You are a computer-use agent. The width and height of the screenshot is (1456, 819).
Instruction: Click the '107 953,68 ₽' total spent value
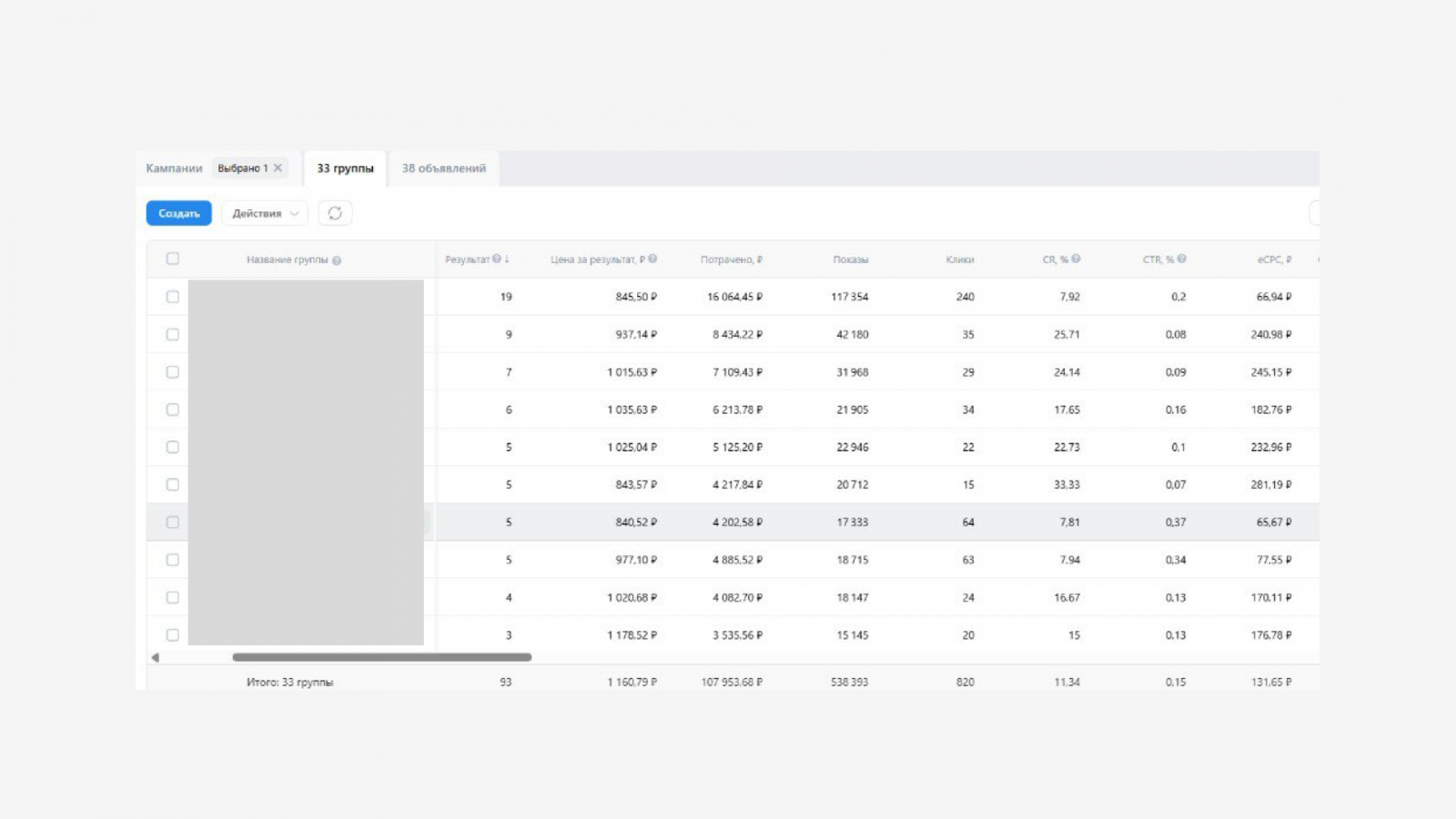coord(732,682)
